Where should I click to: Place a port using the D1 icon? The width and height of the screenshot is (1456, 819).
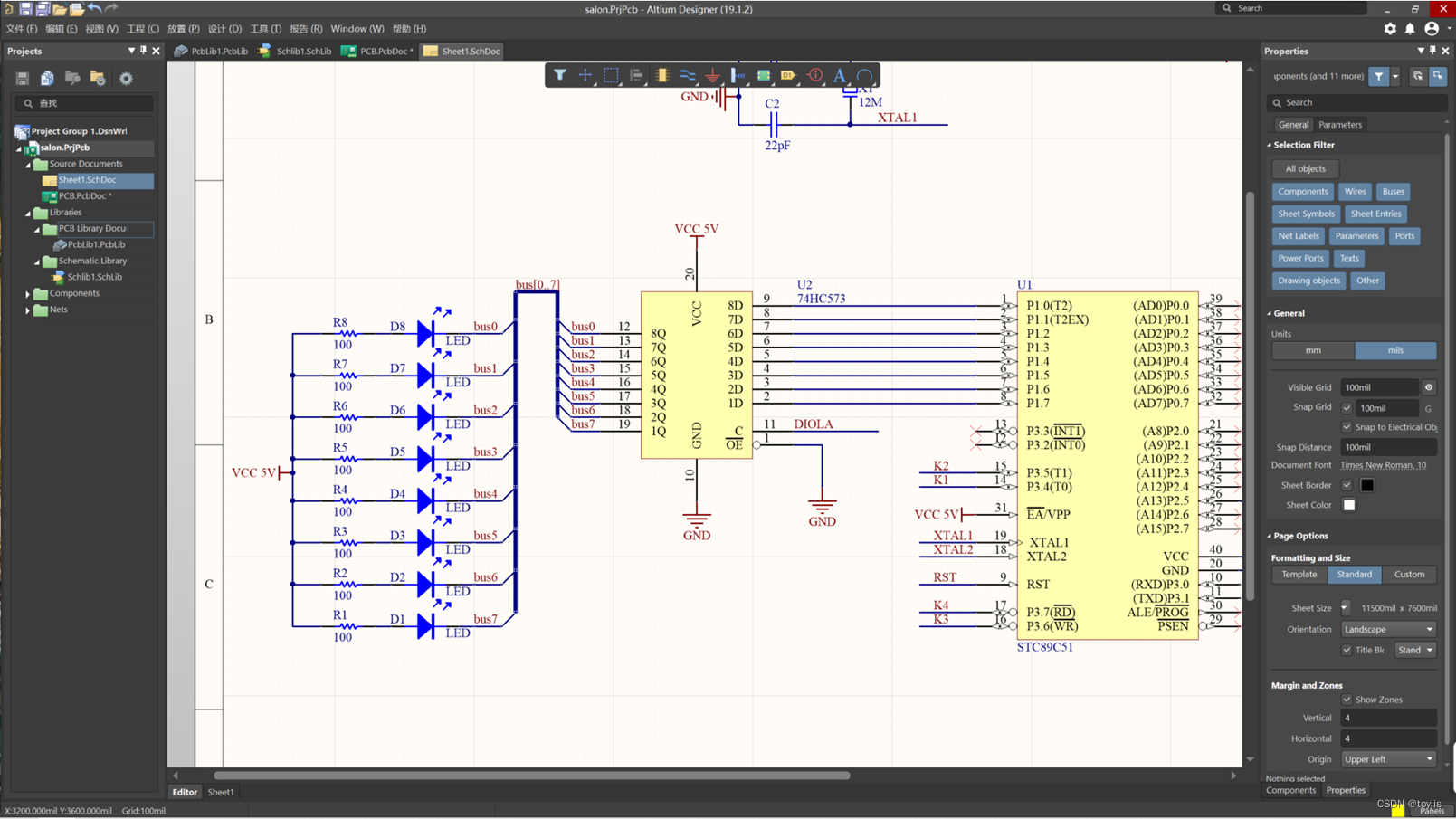pos(789,76)
